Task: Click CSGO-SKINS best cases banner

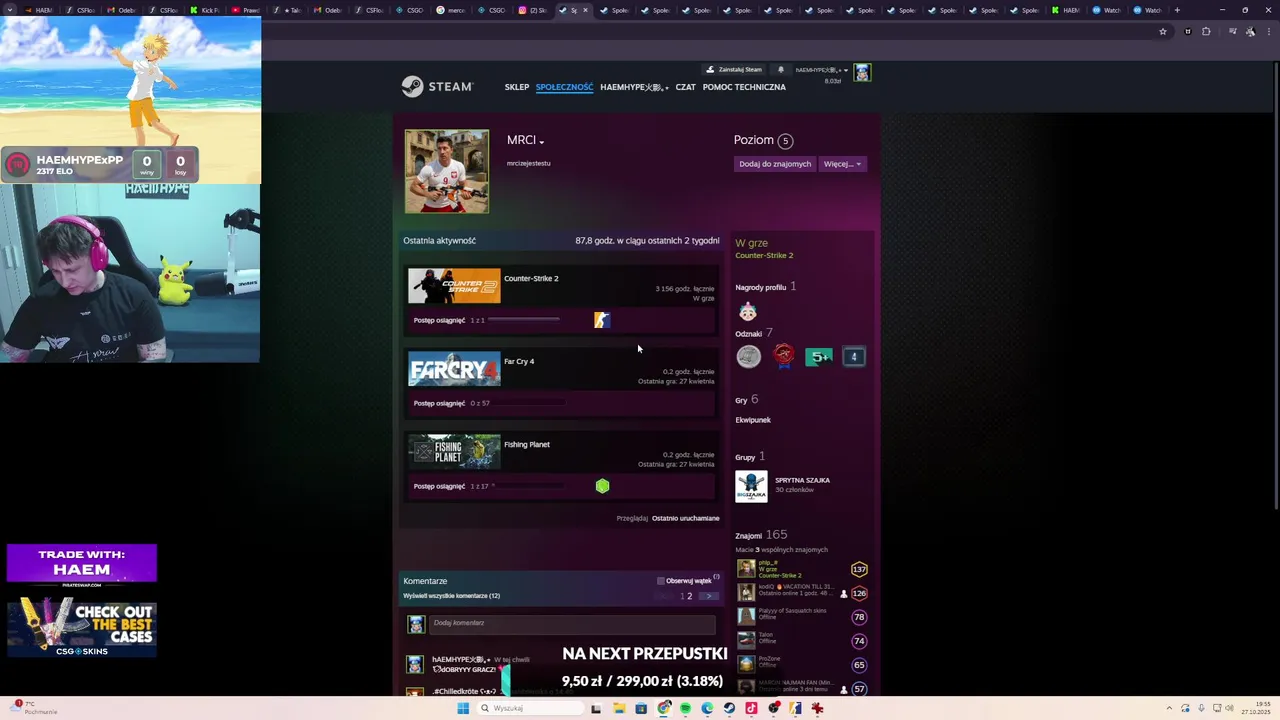Action: [x=82, y=627]
